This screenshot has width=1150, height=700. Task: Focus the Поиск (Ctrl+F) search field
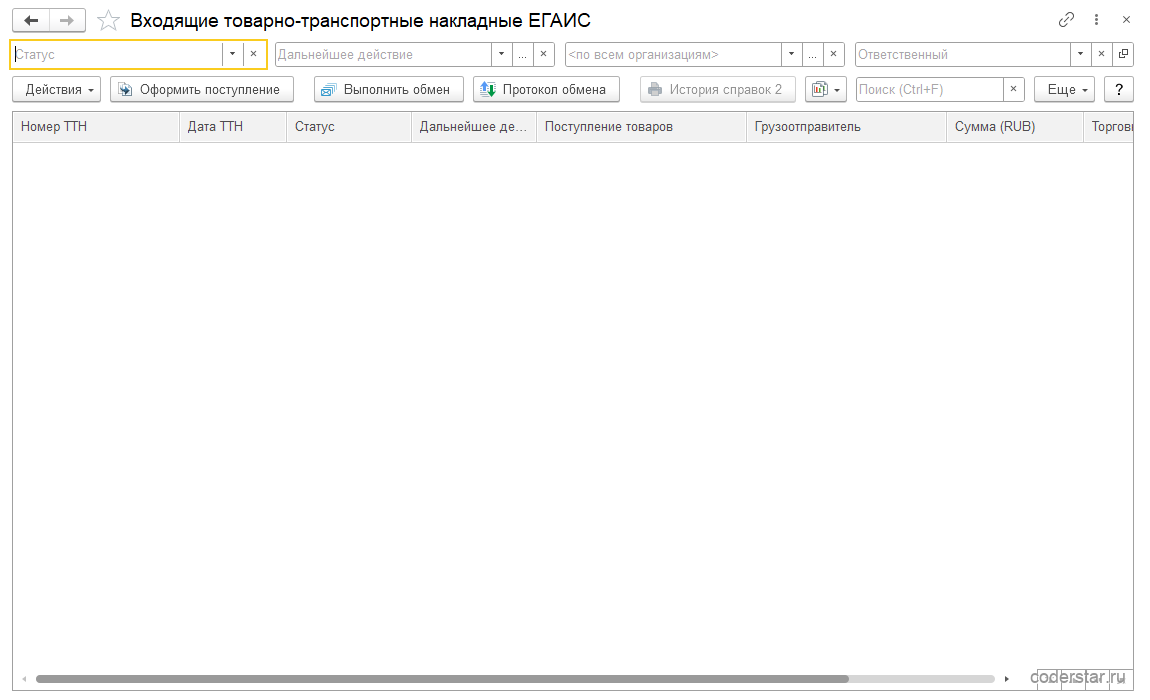(x=929, y=90)
